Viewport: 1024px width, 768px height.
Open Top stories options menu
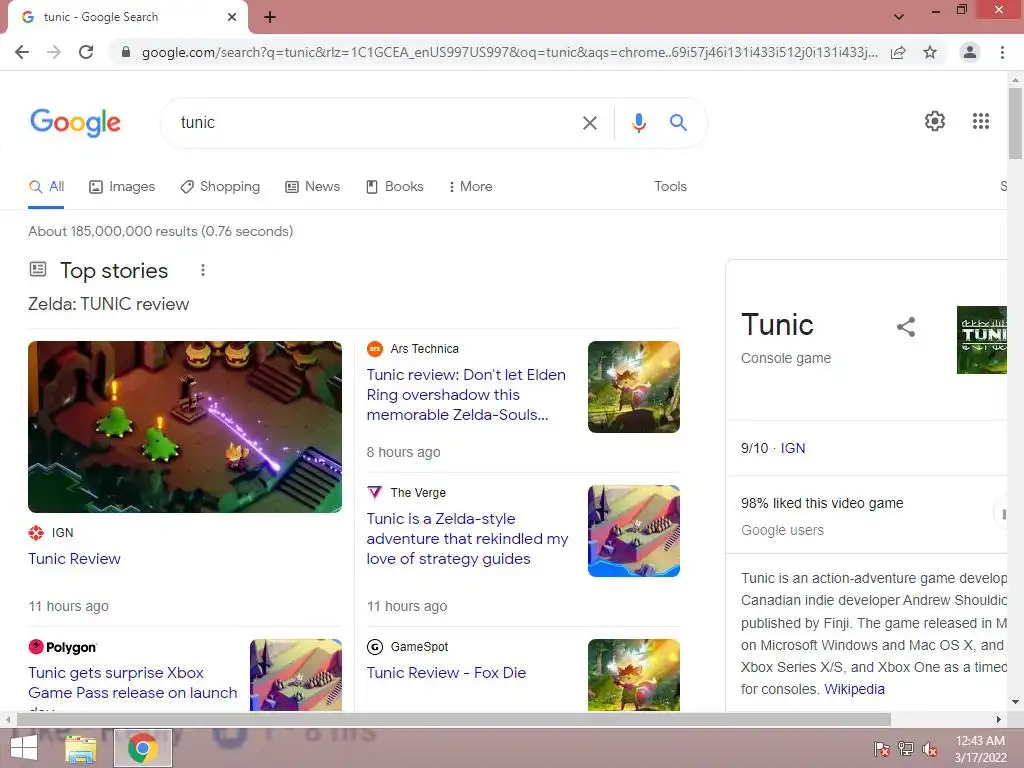[x=203, y=270]
